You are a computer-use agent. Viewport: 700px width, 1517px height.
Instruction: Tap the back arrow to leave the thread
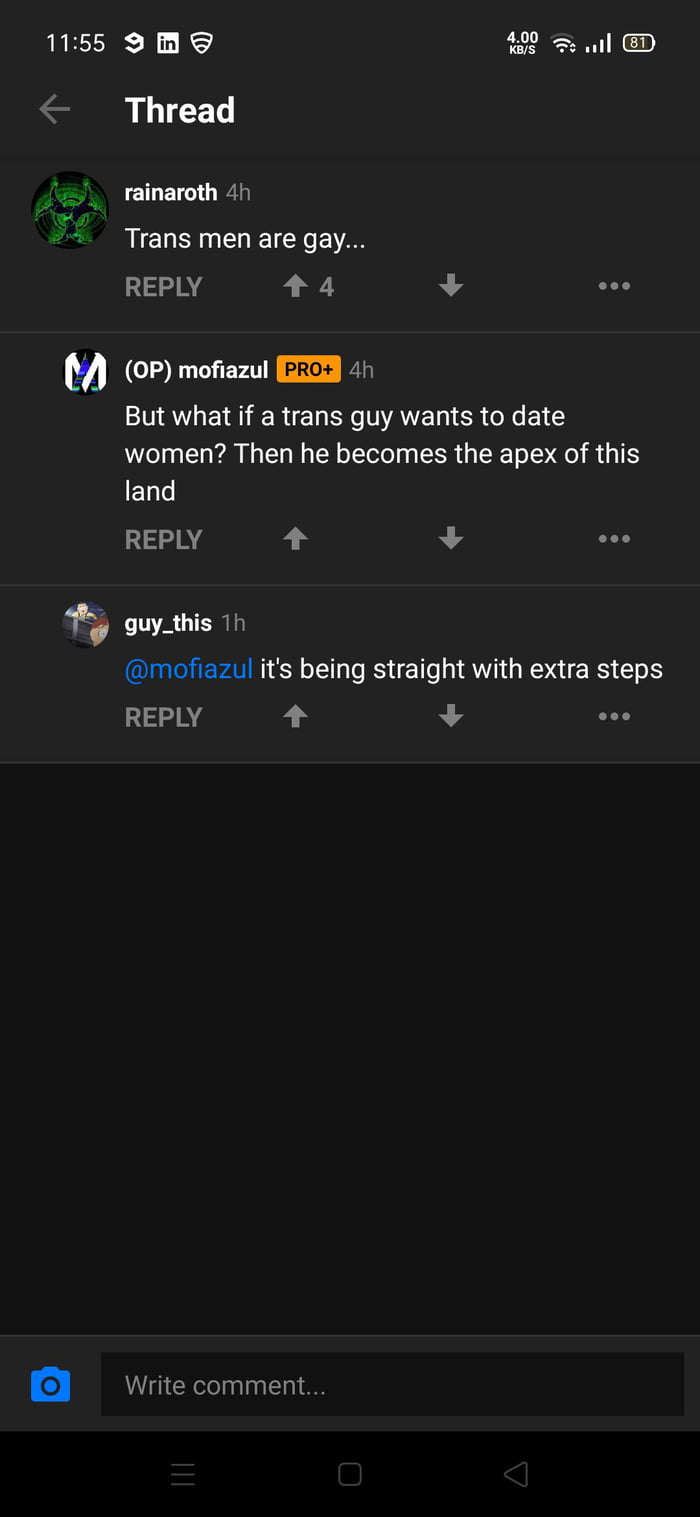(53, 109)
